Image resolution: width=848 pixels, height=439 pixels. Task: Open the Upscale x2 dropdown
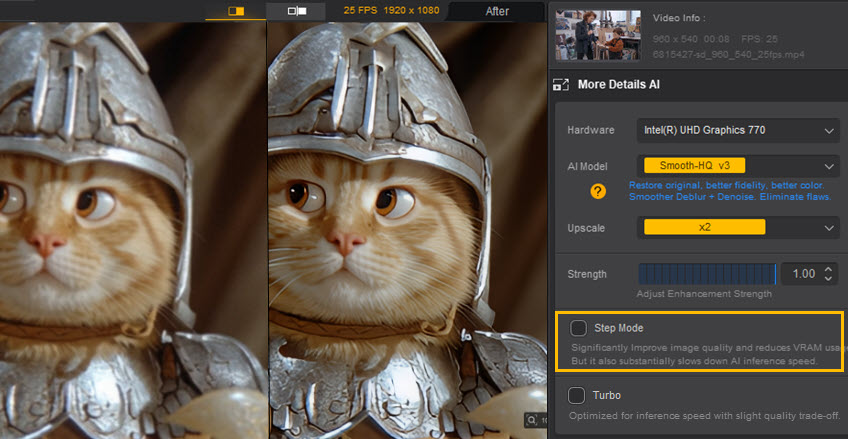pos(737,228)
